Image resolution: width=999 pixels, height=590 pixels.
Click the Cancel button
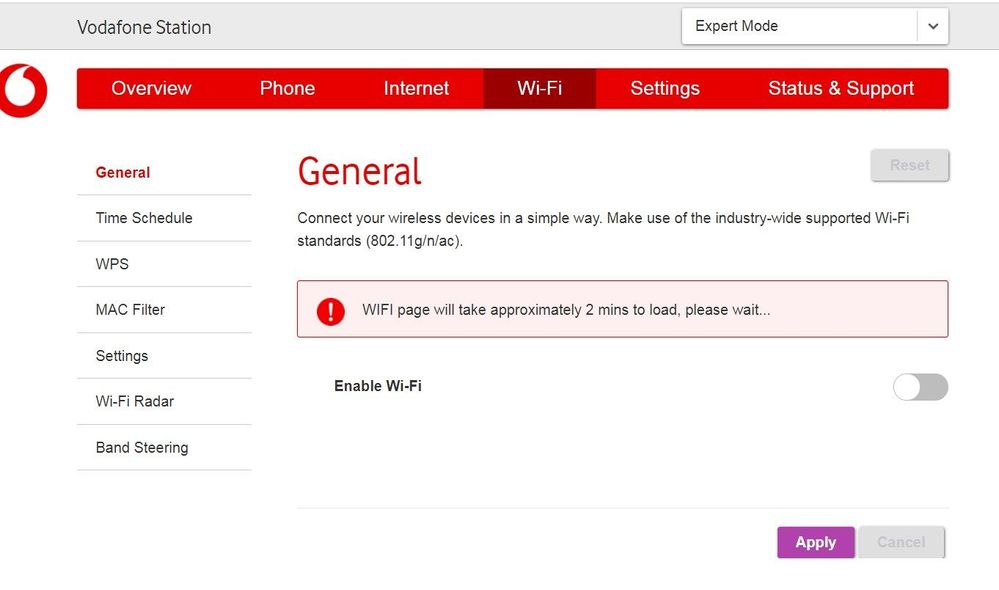[901, 542]
